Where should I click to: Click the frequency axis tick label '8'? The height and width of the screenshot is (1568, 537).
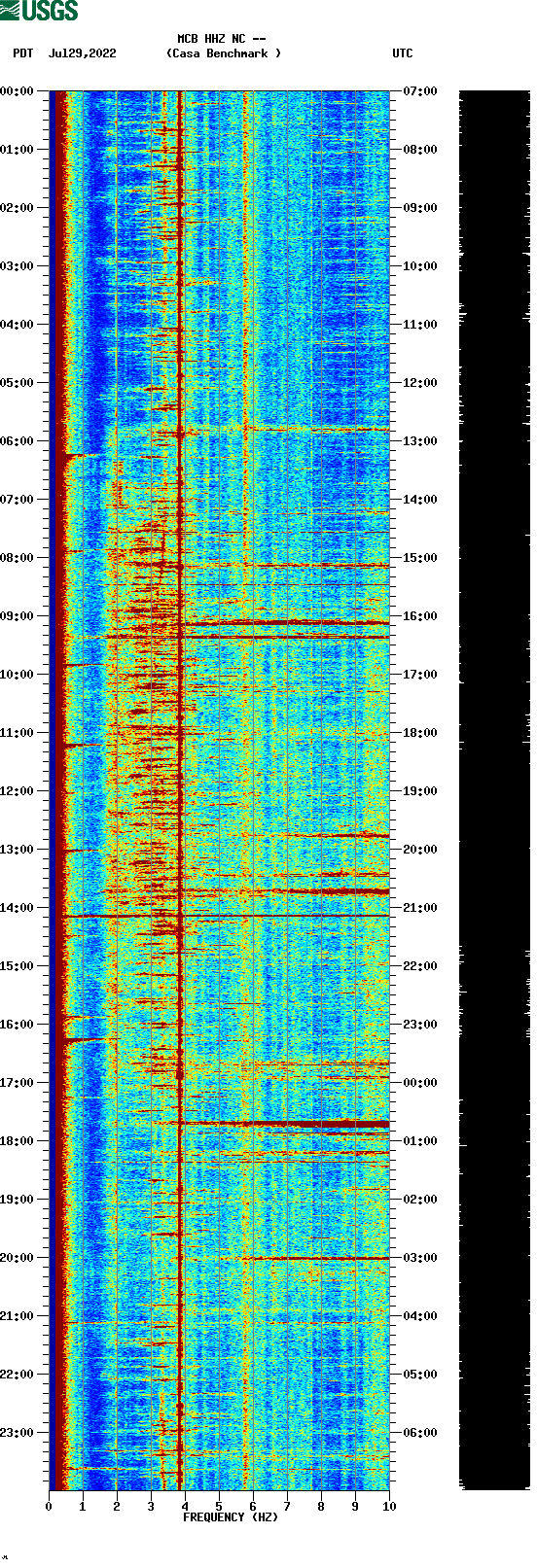(x=321, y=1507)
